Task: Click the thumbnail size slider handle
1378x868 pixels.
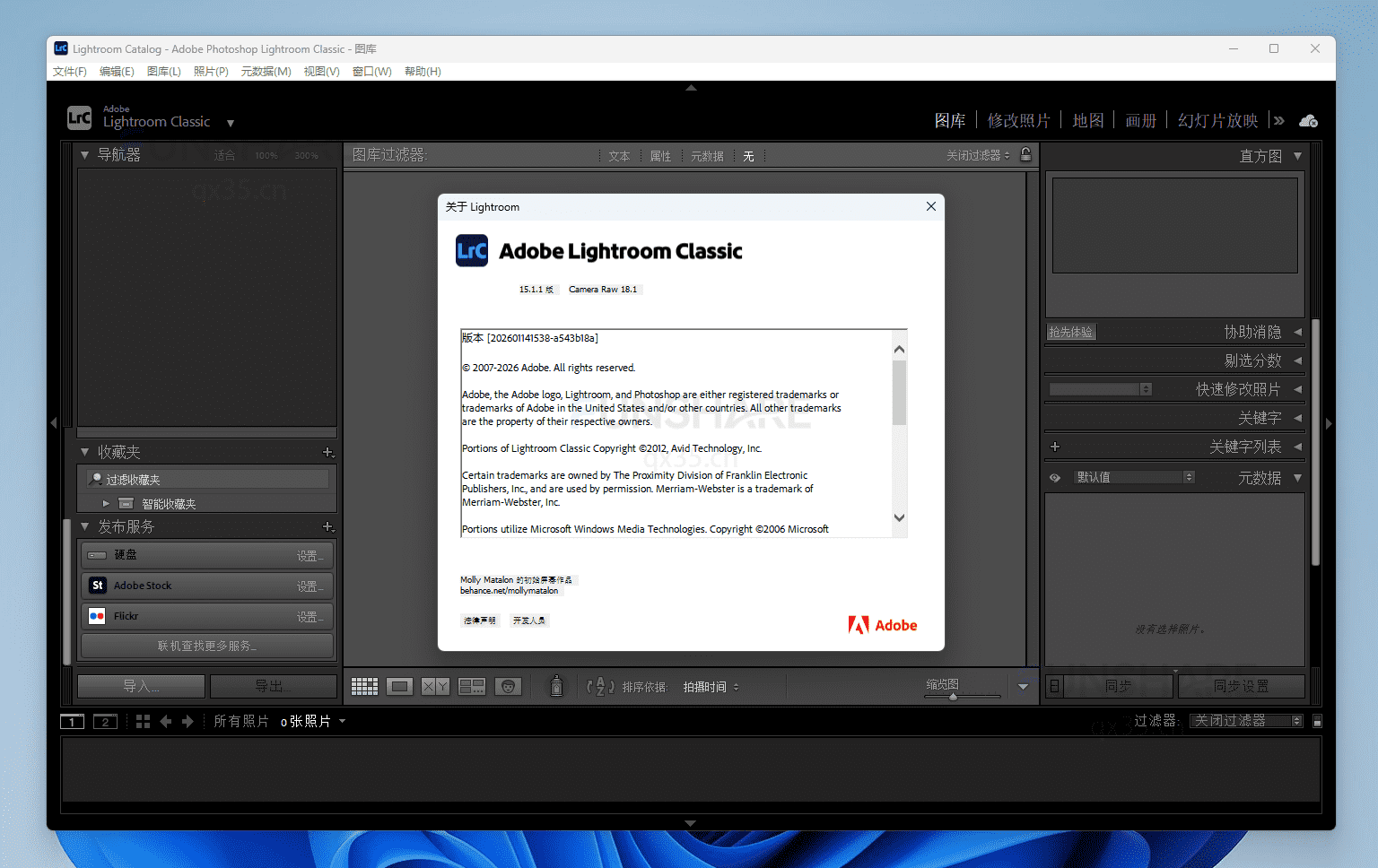Action: [x=953, y=697]
